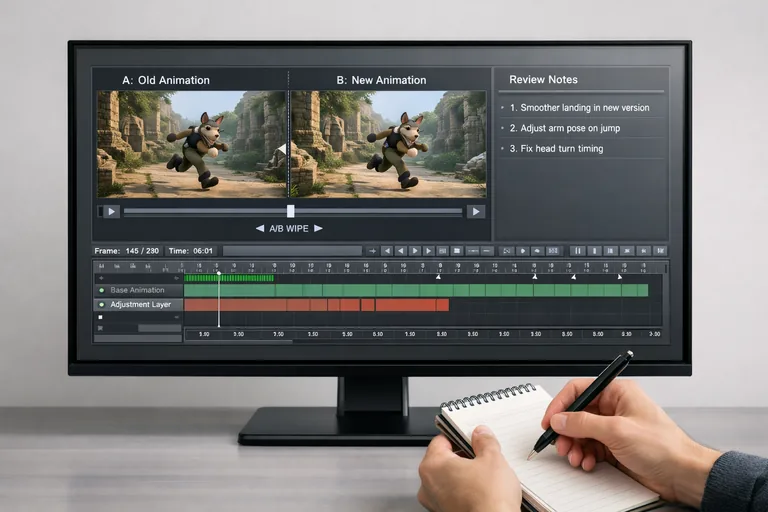Viewport: 768px width, 512px height.
Task: Click the last icon in timeline toolbar
Action: click(x=661, y=250)
